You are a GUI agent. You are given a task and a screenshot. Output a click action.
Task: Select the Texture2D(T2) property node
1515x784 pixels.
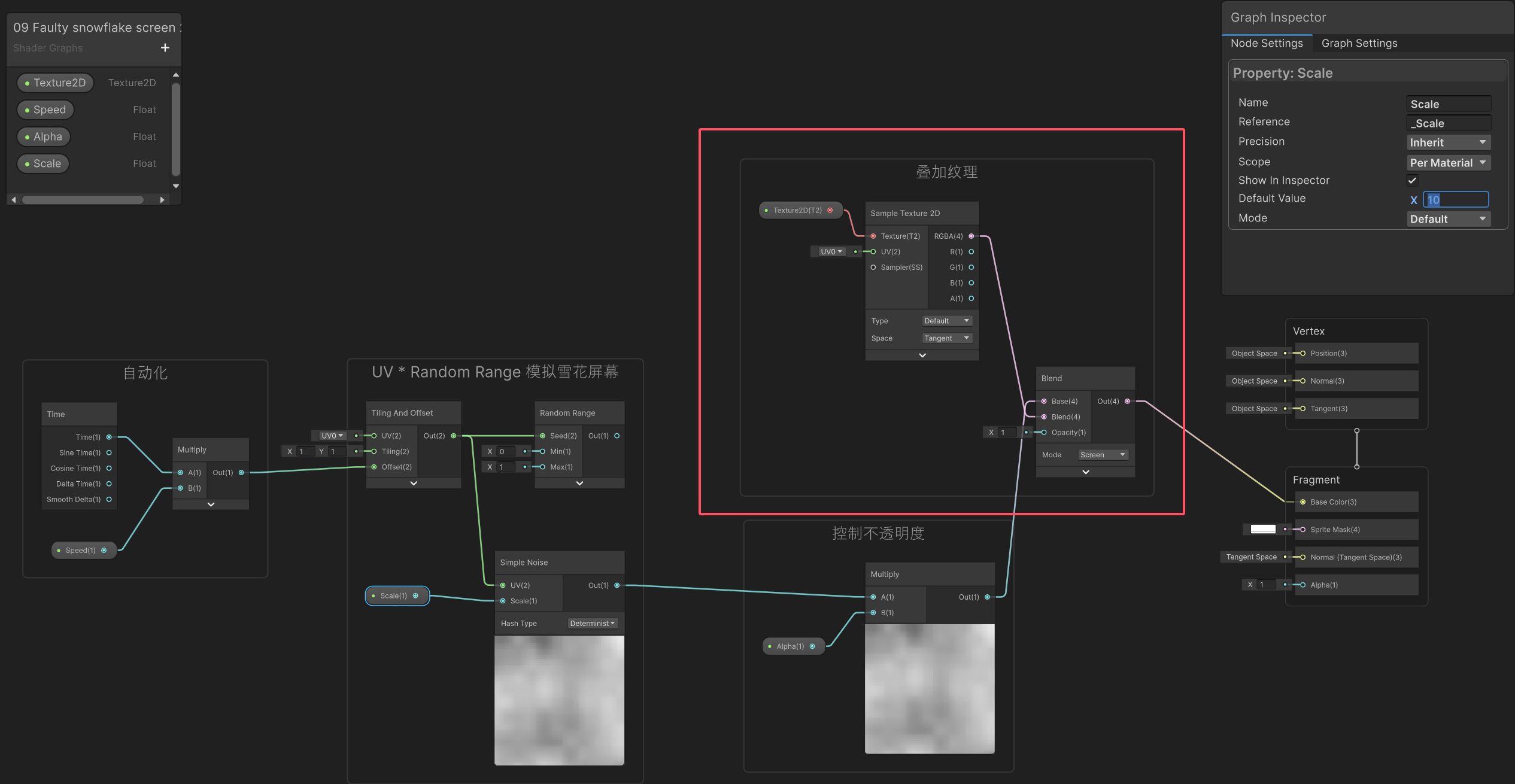801,211
